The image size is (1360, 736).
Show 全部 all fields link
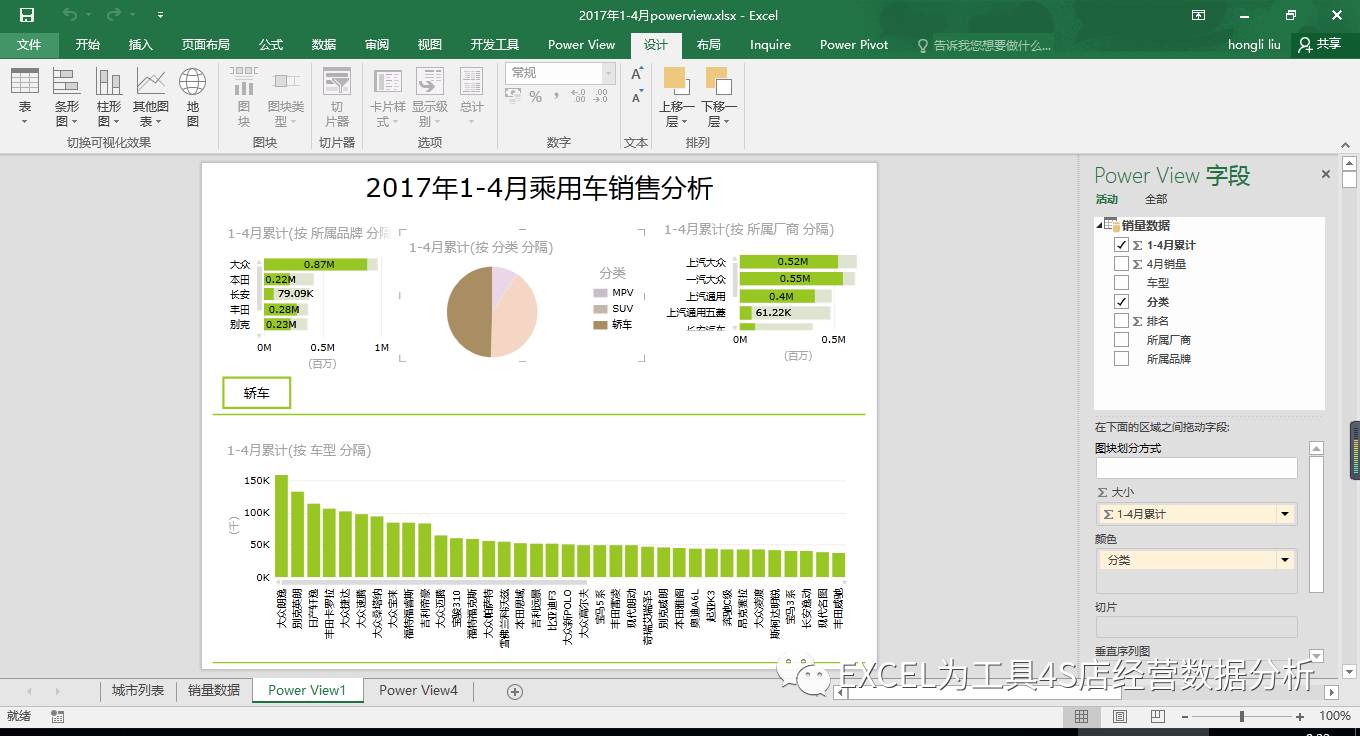[1156, 199]
